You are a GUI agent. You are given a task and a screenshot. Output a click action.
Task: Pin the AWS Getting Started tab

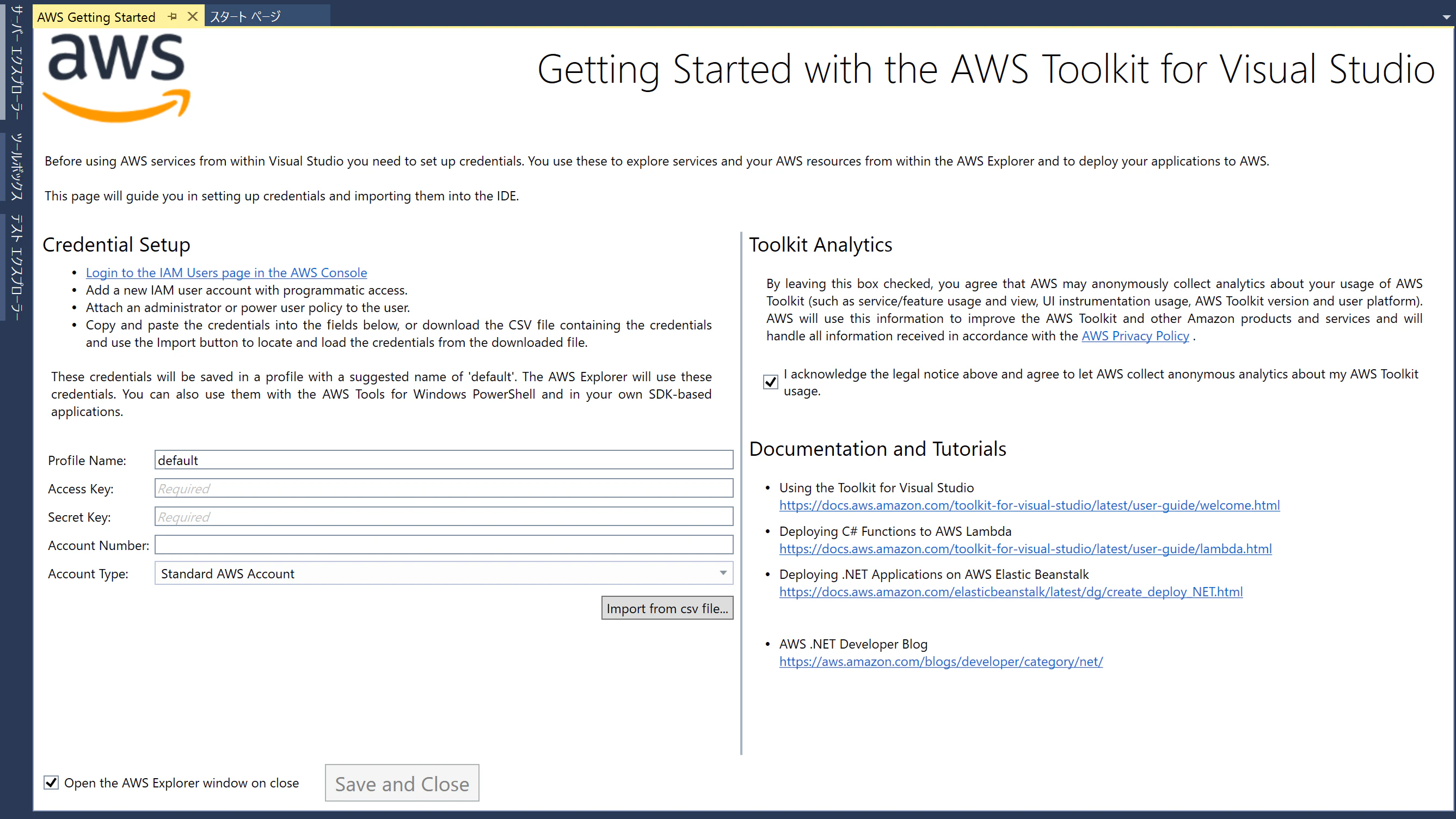[173, 16]
